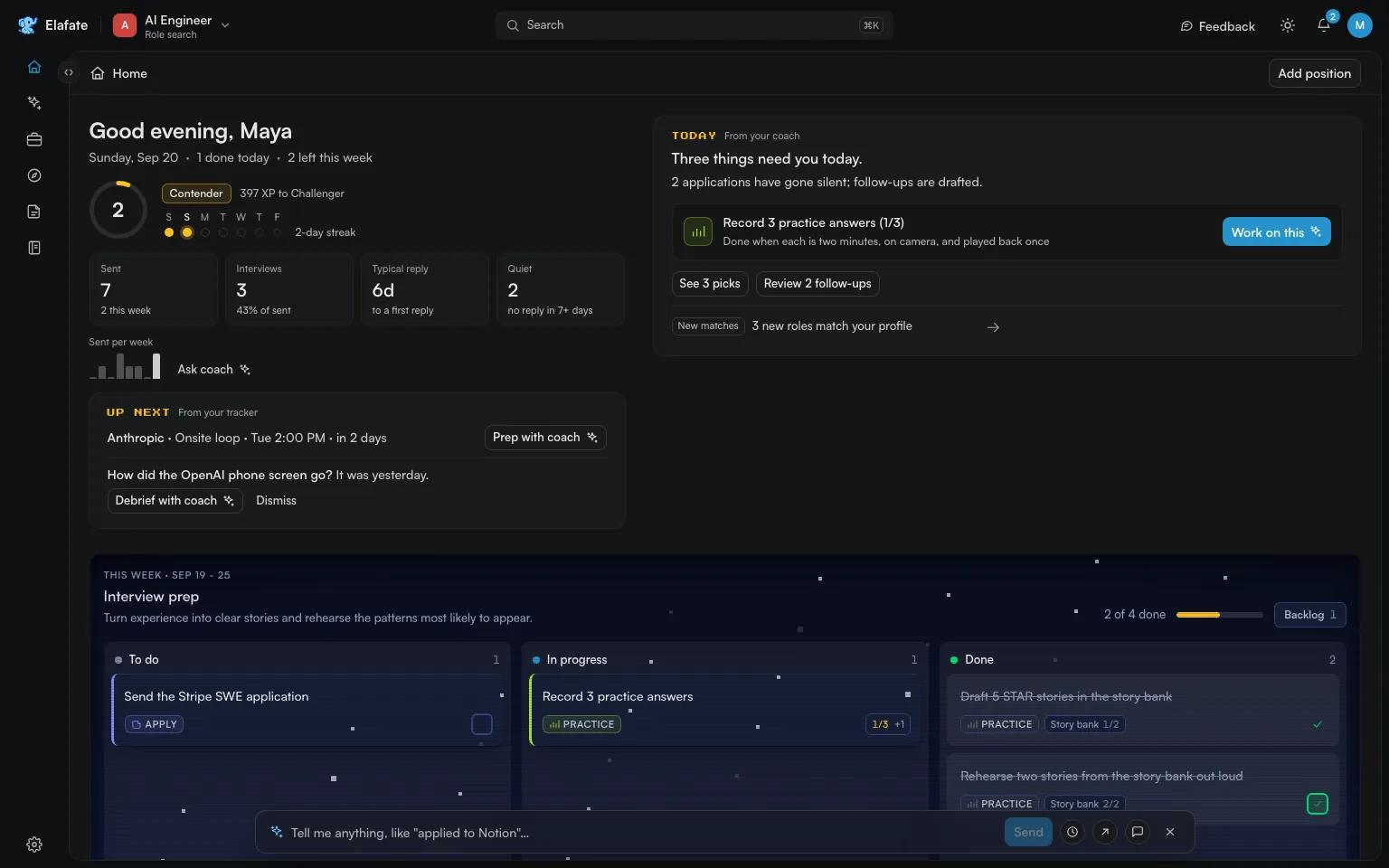This screenshot has height=868, width=1389.
Task: Toggle the light/dark theme sun icon
Action: (1288, 25)
